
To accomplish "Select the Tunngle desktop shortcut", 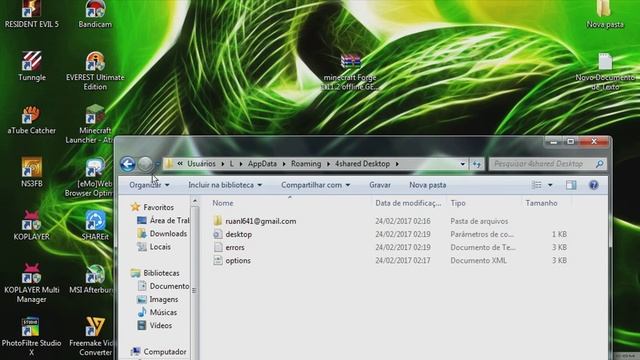I will click(x=32, y=65).
